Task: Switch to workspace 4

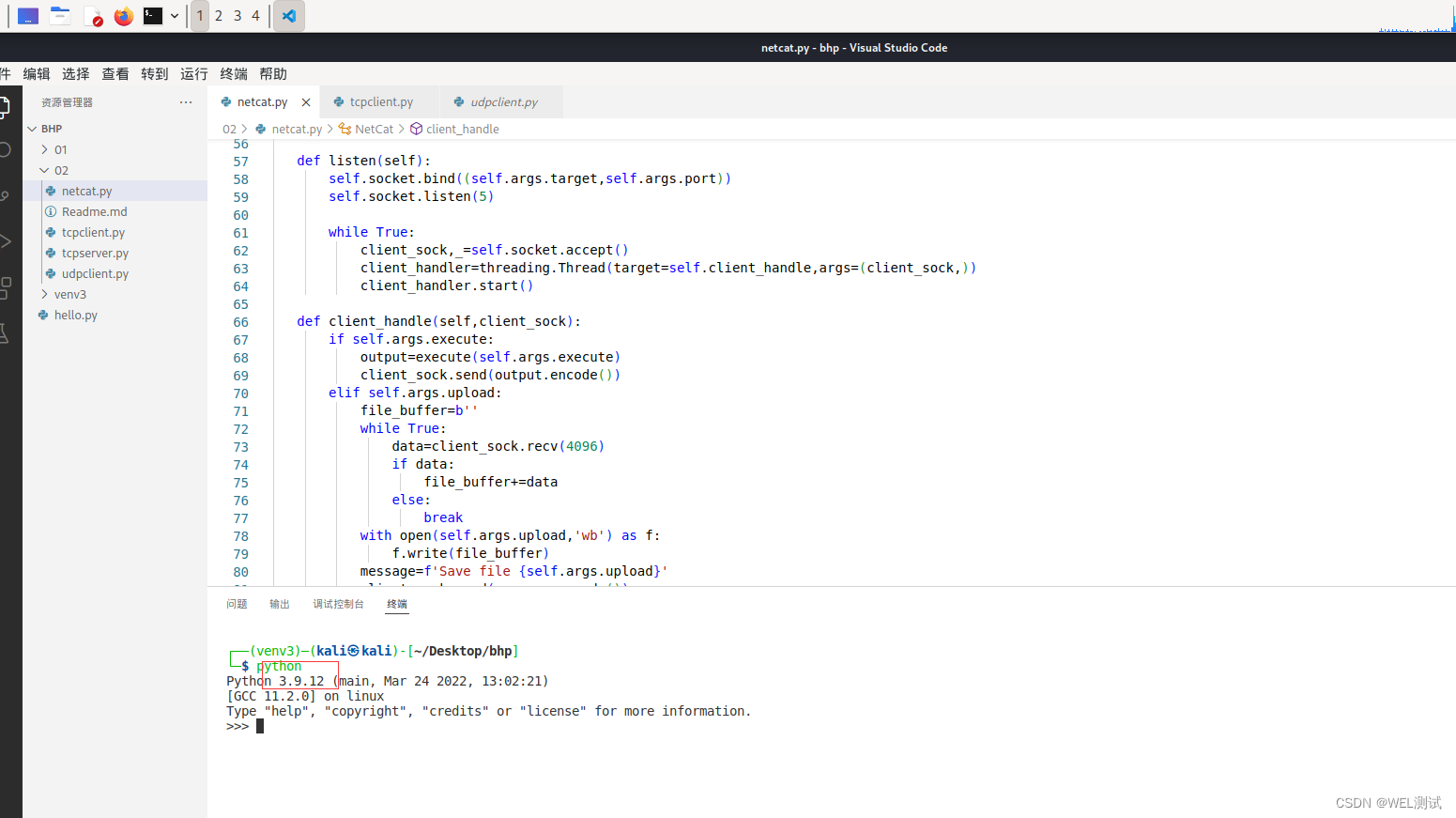Action: [x=255, y=16]
